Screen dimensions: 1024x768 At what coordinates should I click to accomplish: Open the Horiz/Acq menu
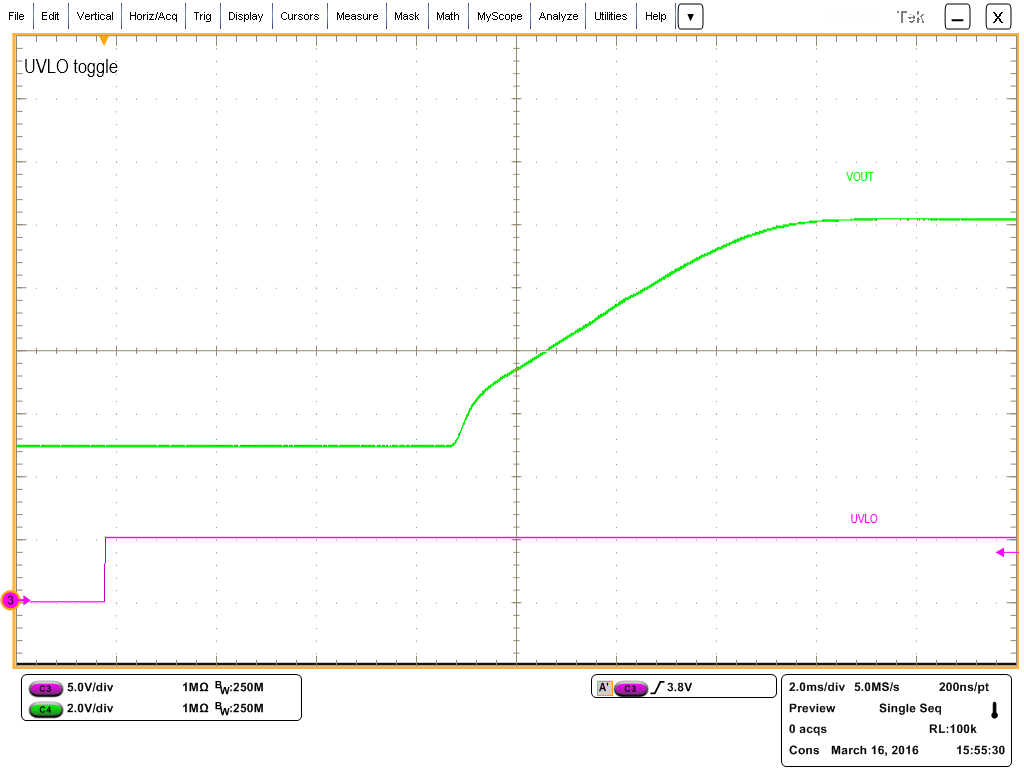click(152, 16)
